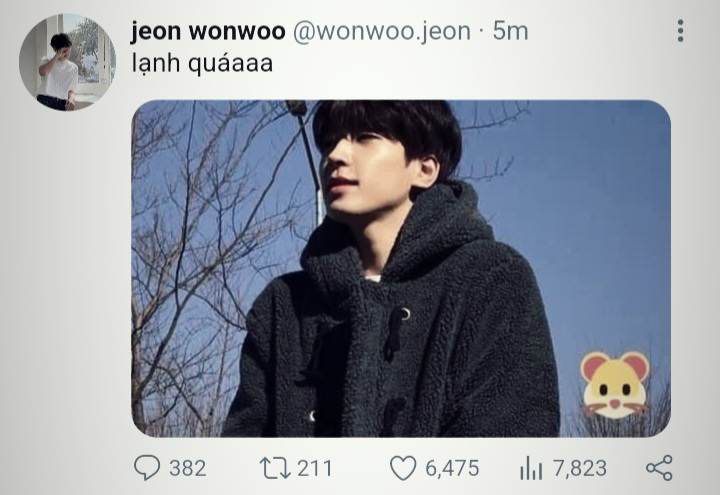Click the black fleece hooded coat in photo
The image size is (720, 495).
pyautogui.click(x=395, y=331)
